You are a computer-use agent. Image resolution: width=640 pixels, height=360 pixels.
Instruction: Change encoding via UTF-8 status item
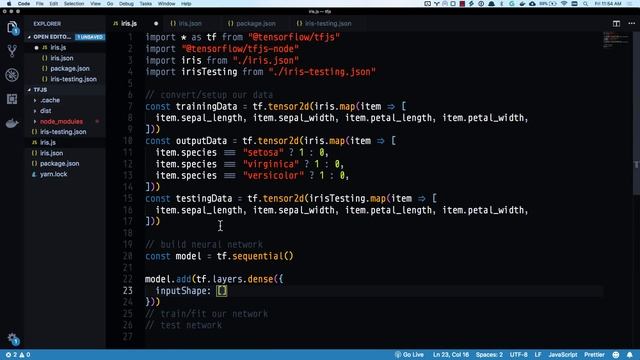click(x=518, y=355)
